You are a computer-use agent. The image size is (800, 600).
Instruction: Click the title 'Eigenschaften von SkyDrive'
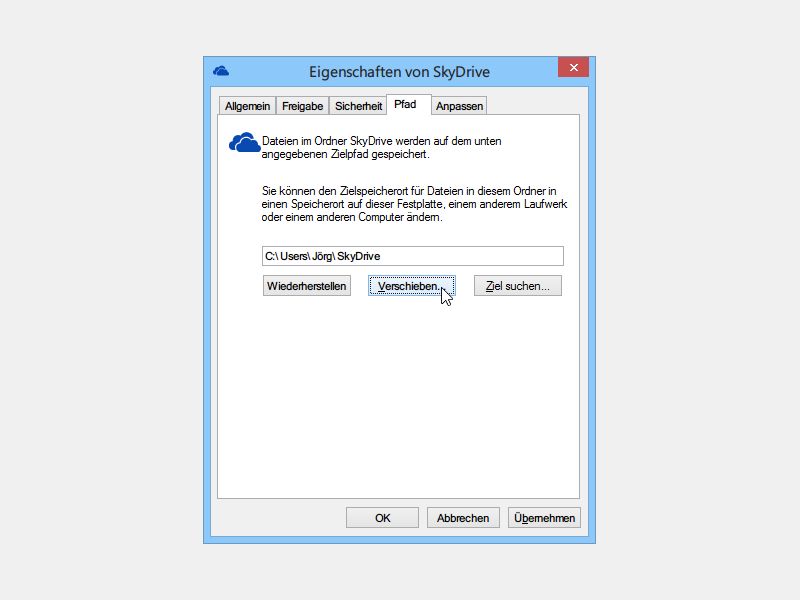coord(399,72)
